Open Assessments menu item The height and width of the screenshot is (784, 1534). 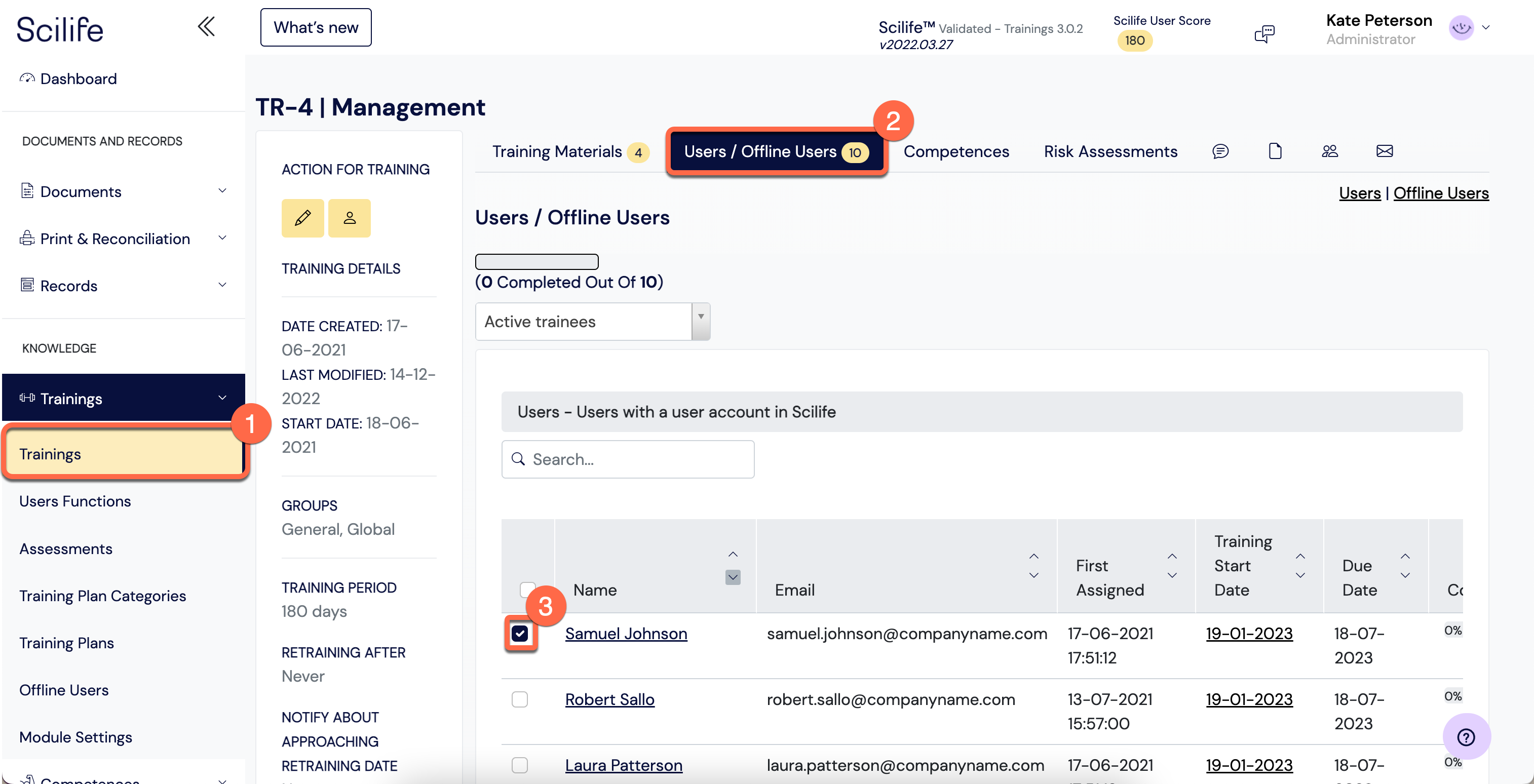tap(66, 548)
